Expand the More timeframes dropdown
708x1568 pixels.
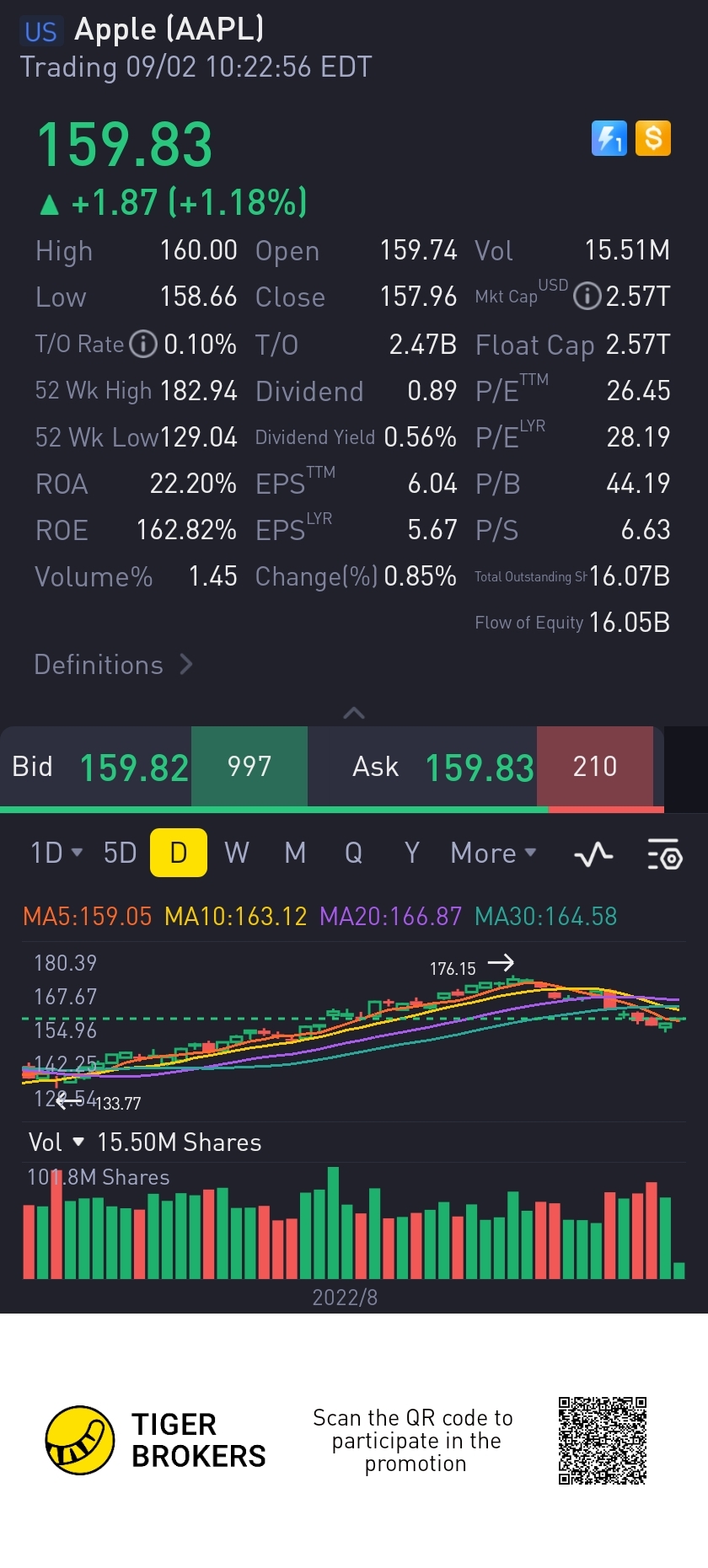[x=494, y=853]
